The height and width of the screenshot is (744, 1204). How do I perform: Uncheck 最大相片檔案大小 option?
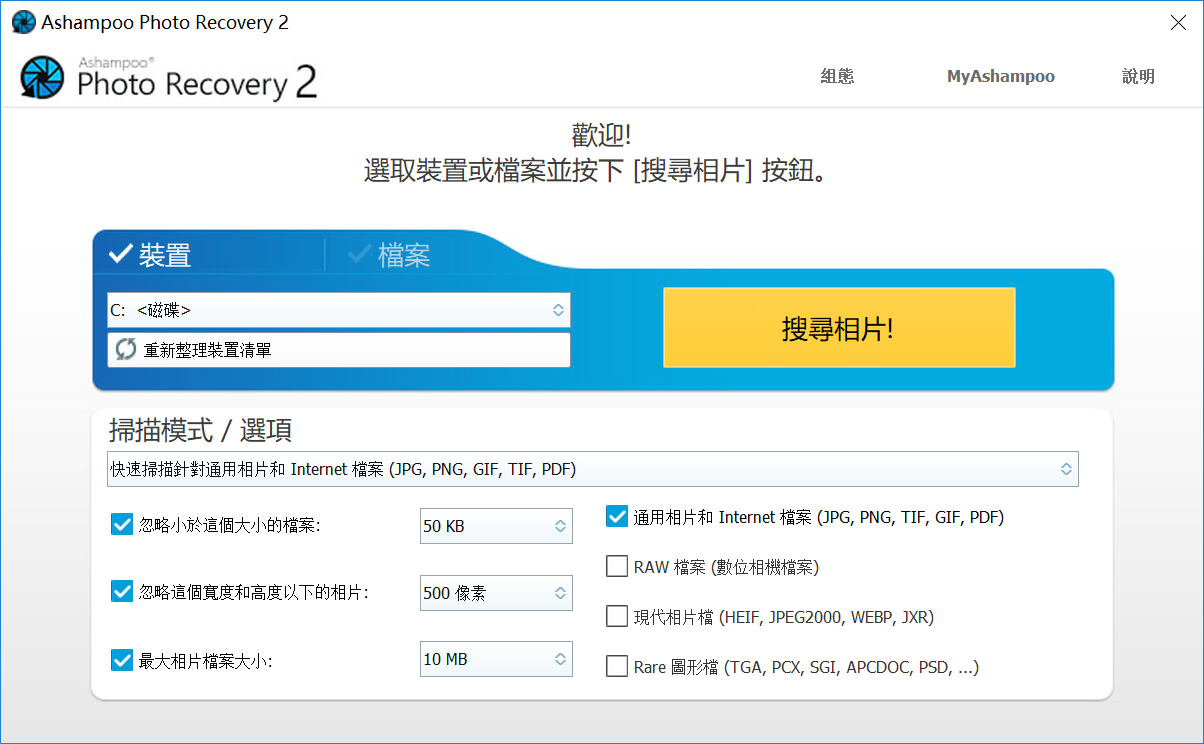(x=122, y=659)
